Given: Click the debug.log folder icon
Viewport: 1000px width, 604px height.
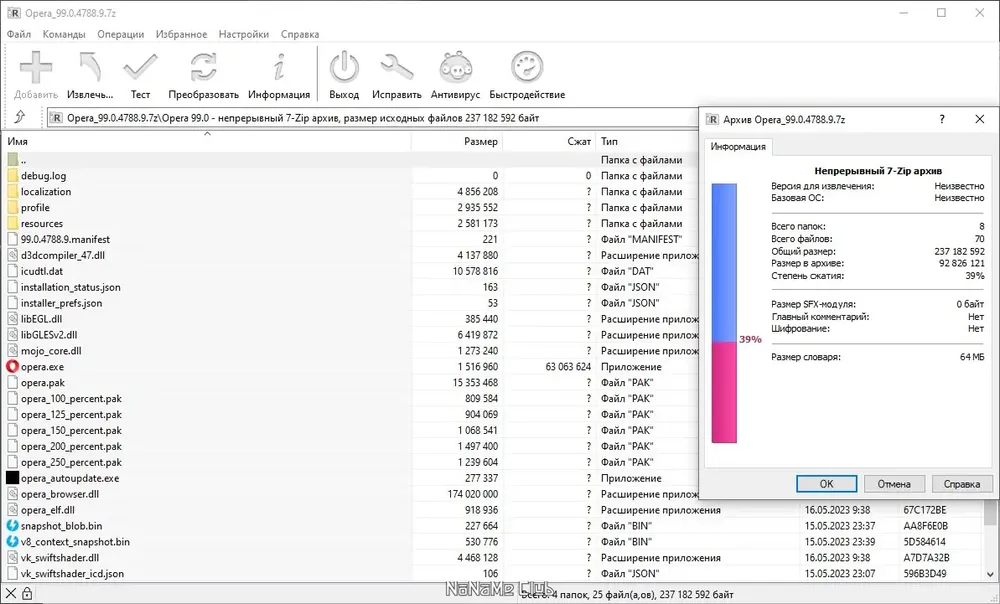Looking at the screenshot, I should click(12, 175).
